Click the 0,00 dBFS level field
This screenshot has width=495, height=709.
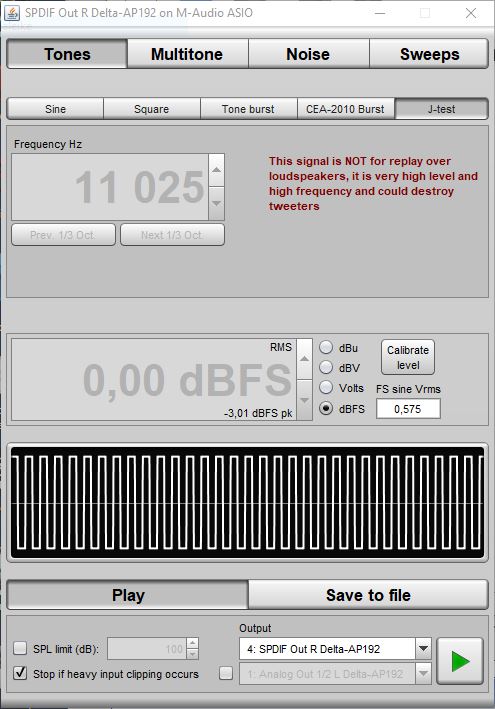[x=154, y=379]
